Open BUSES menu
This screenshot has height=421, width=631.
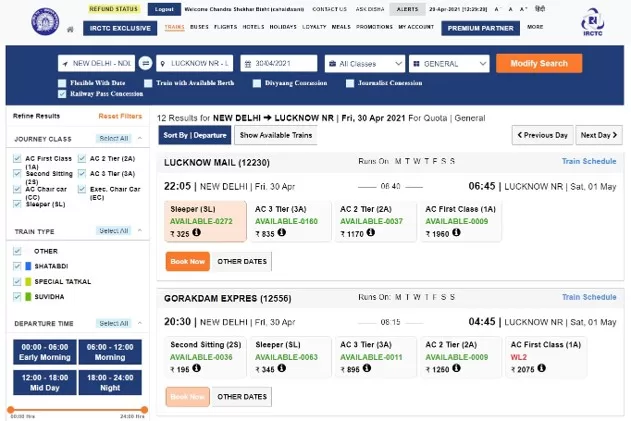(x=199, y=27)
